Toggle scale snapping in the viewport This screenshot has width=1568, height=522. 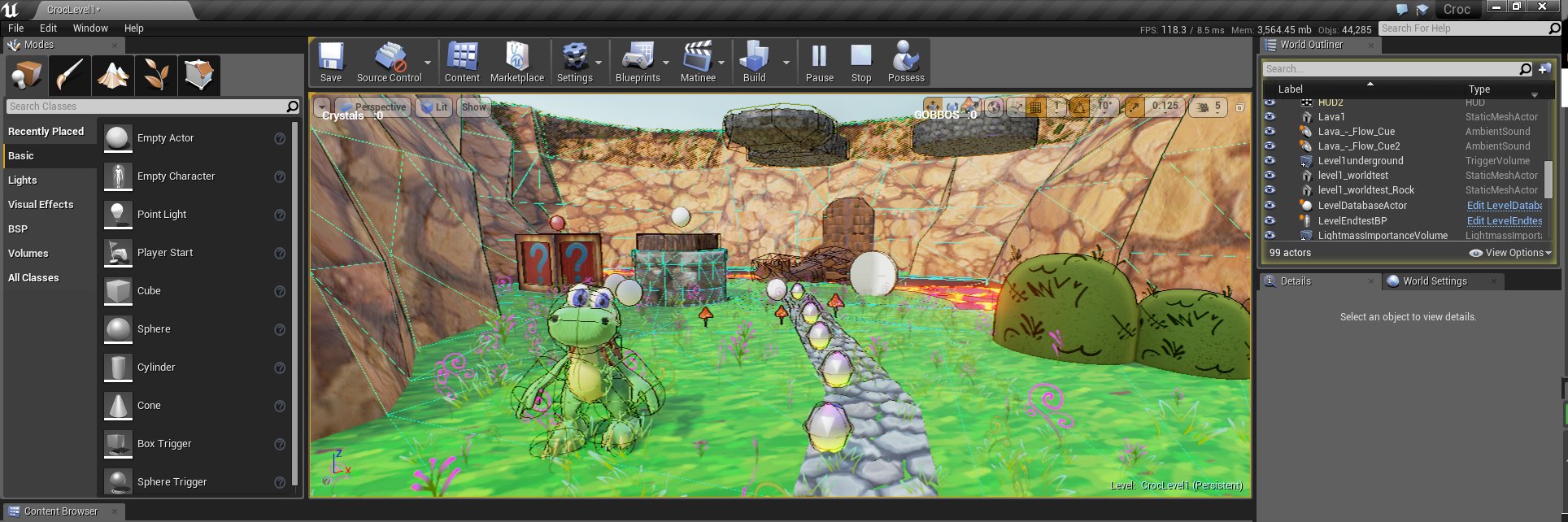(x=1135, y=107)
